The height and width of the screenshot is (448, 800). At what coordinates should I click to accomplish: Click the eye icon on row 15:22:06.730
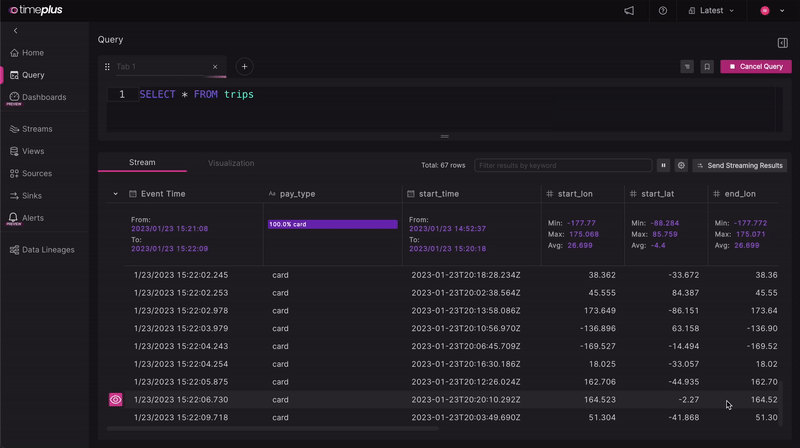[116, 400]
